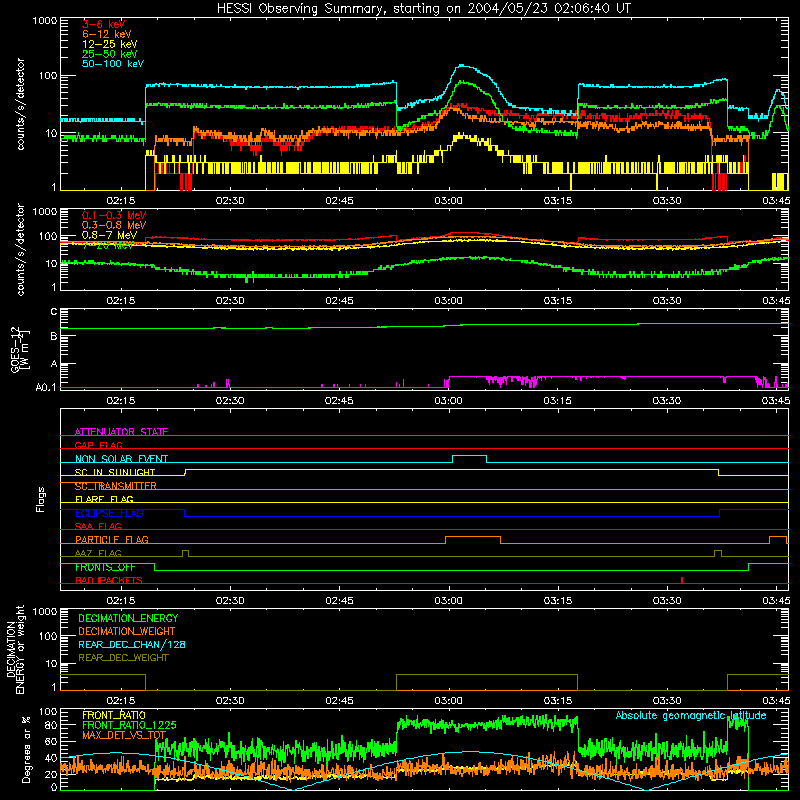Click counts/s/detector axis title of MeV panel
Image resolution: width=800 pixels, height=800 pixels.
point(20,249)
